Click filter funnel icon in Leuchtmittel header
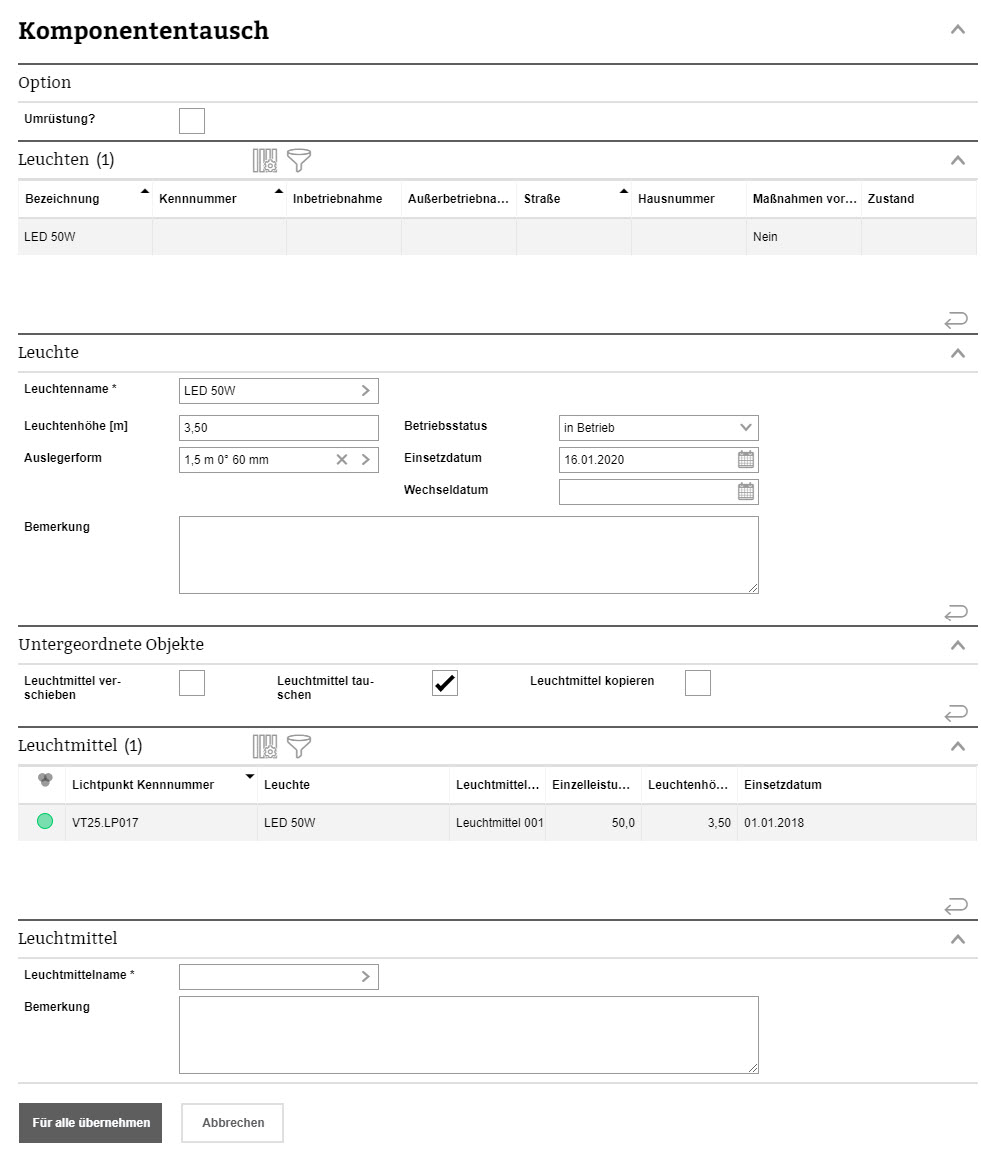This screenshot has width=981, height=1160. point(299,746)
